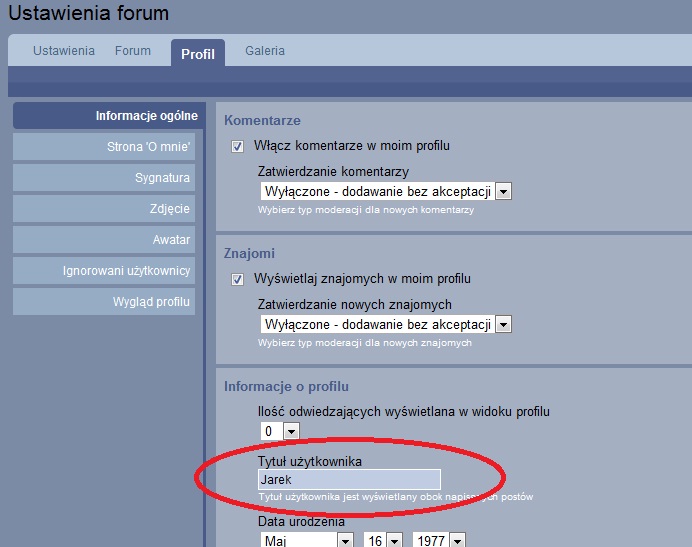Uncheck 'Wyświetlaj znajomych w moim profilu'
The width and height of the screenshot is (692, 547).
[x=238, y=279]
